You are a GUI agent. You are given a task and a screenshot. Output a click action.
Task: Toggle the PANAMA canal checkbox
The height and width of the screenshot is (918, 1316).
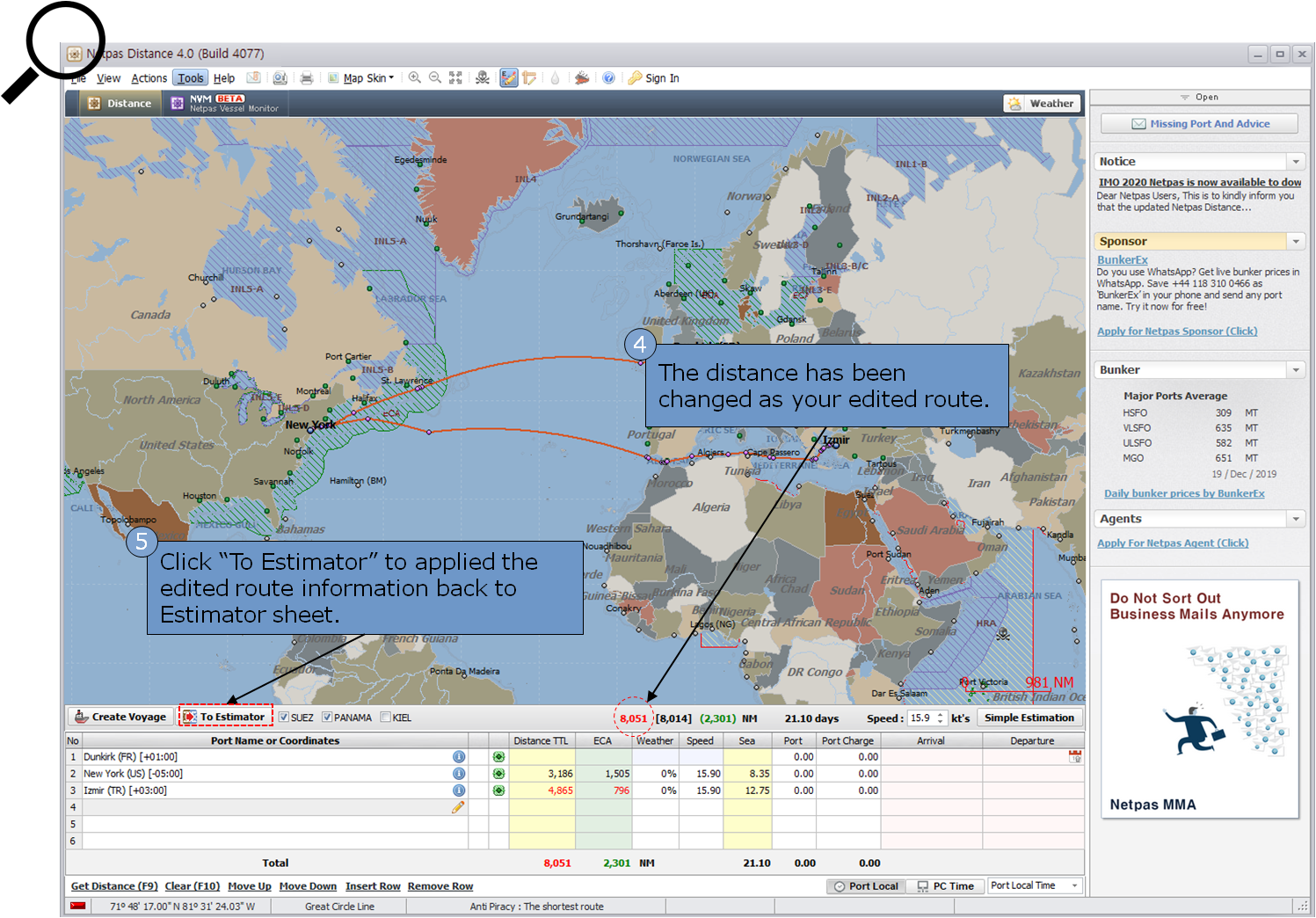[327, 718]
